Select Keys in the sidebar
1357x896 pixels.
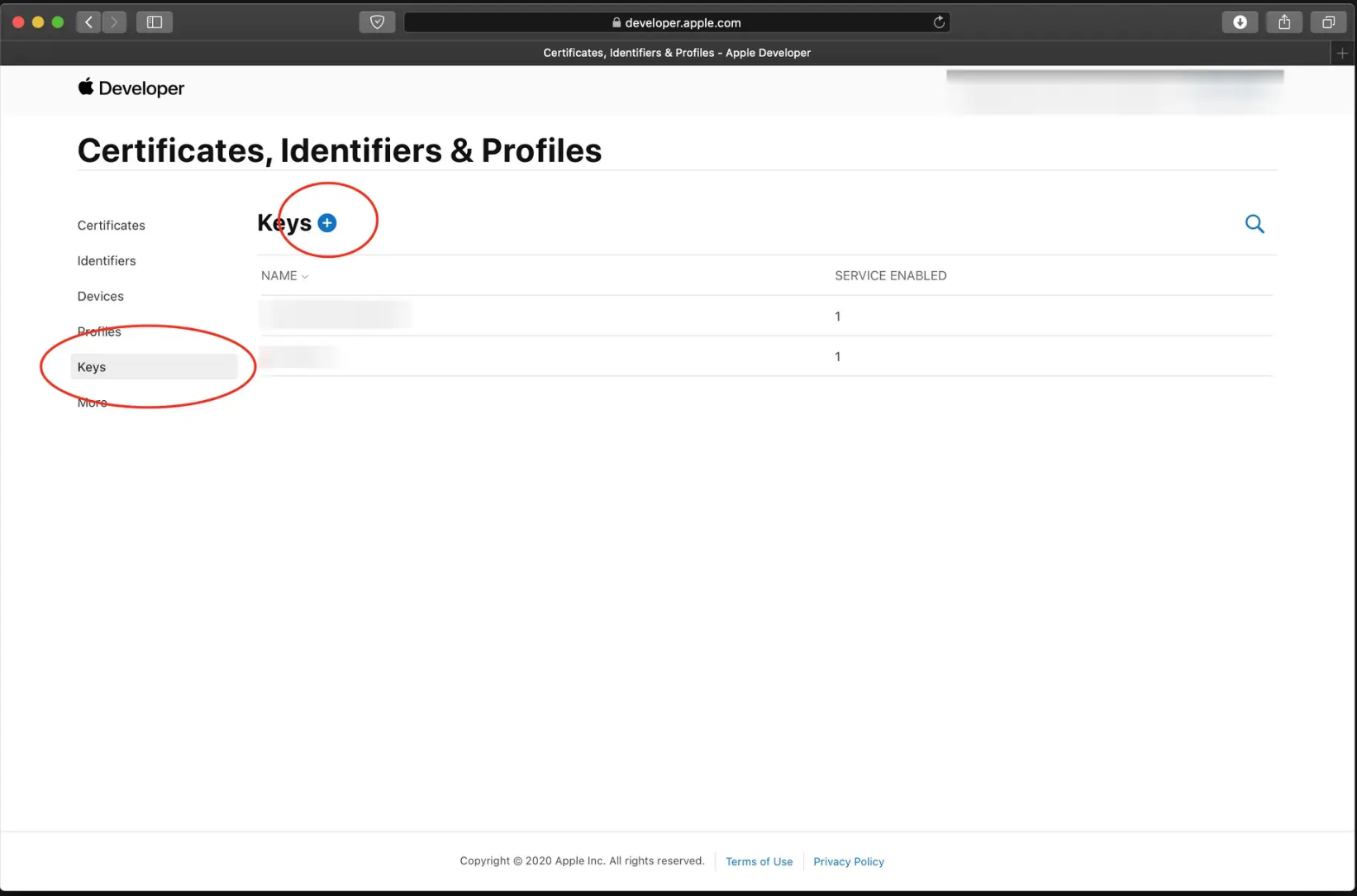point(155,367)
